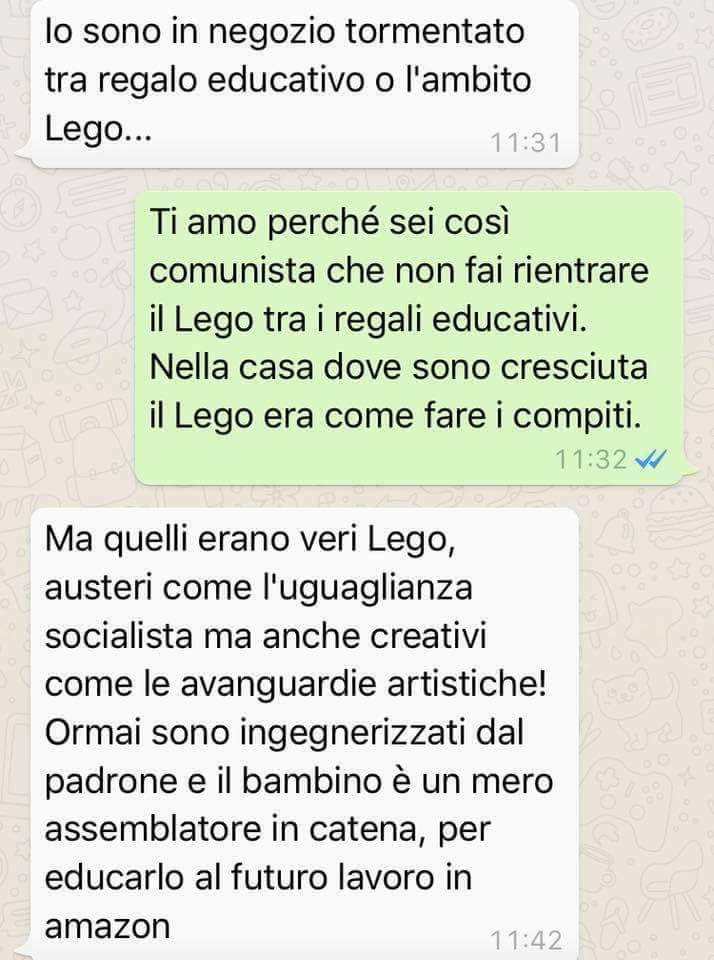Tap the word 'amazon' in the last message
Viewport: 714px width, 960px height.
pyautogui.click(x=107, y=926)
